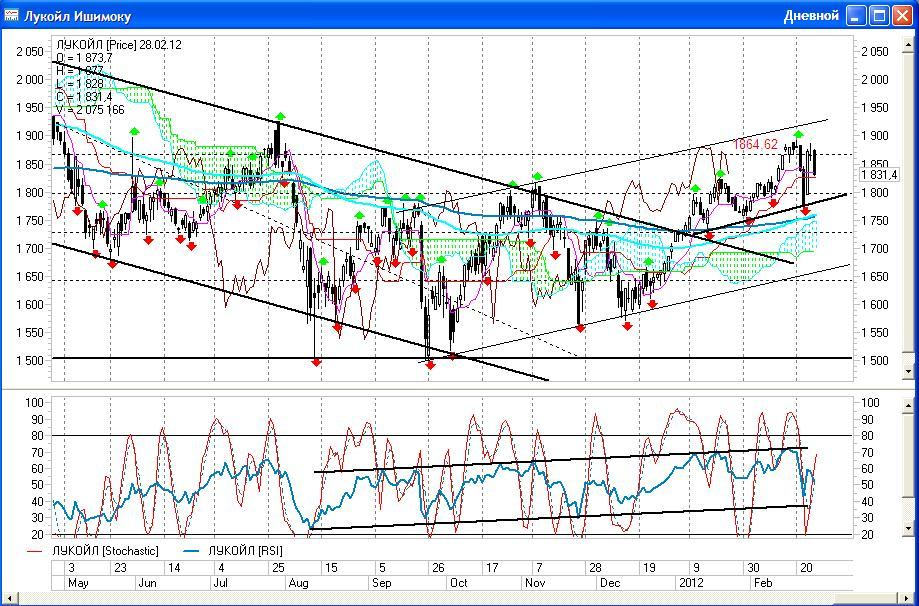Click the price pane's scroll-down arrow
The image size is (919, 606).
(x=909, y=372)
